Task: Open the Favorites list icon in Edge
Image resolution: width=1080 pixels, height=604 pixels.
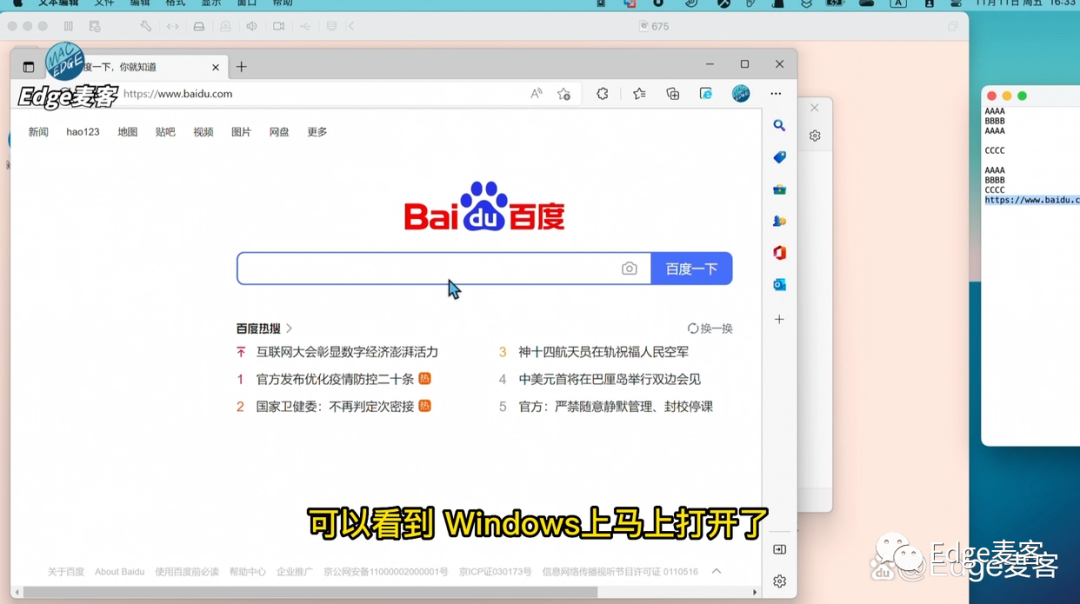Action: (639, 94)
